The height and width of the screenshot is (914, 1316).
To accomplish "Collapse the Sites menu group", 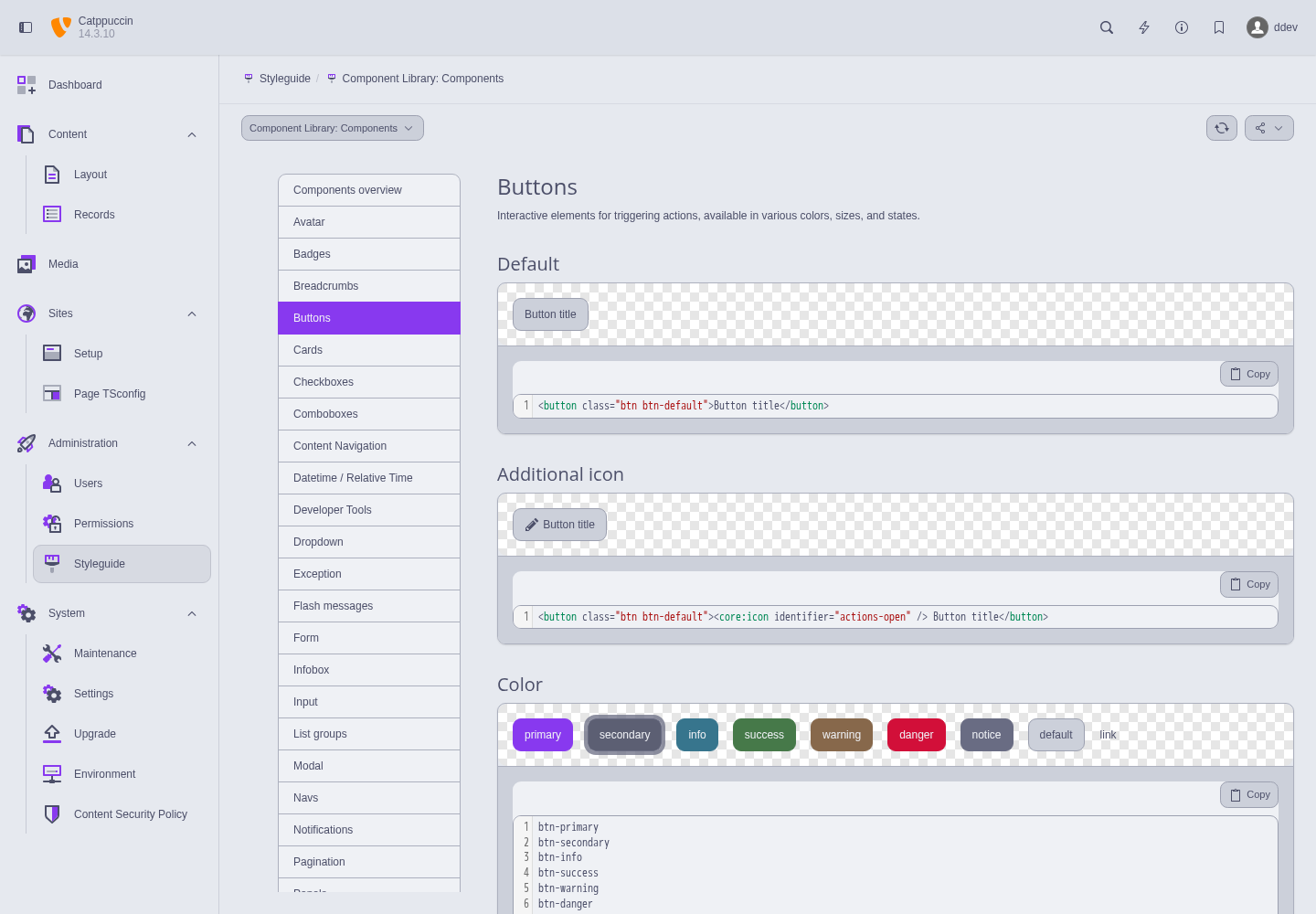I will click(x=192, y=314).
